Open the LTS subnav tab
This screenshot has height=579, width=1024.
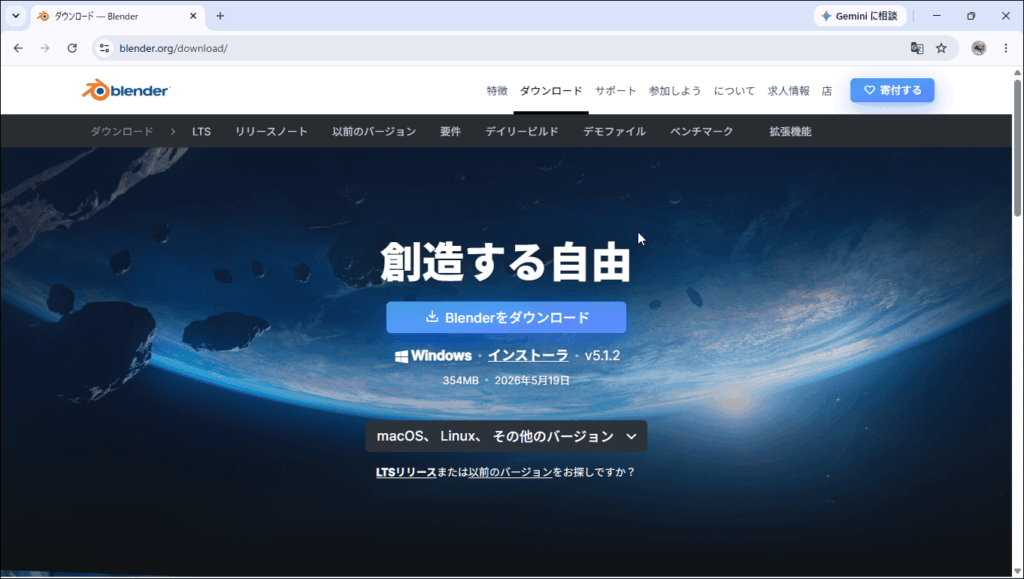click(x=201, y=131)
